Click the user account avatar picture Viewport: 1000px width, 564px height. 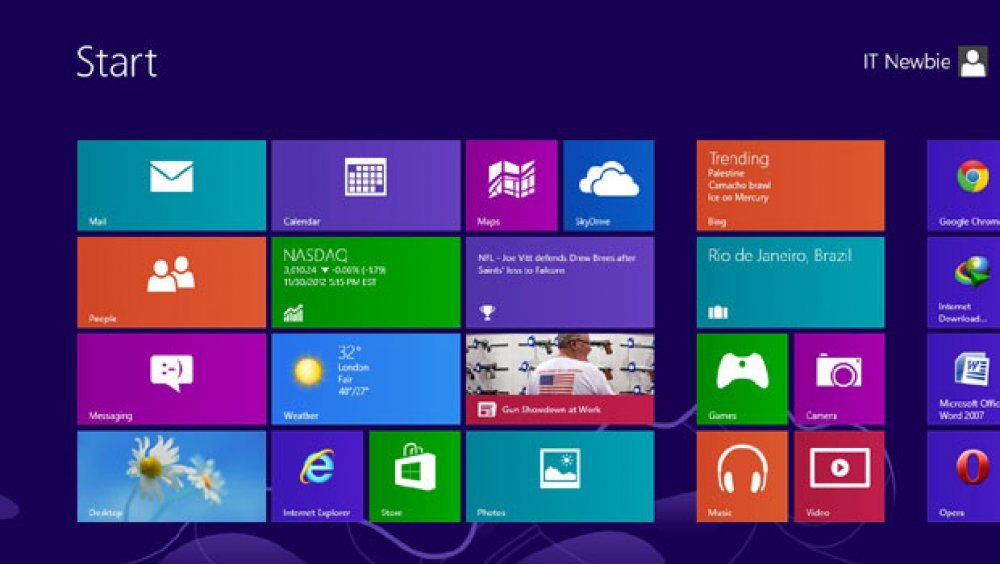pyautogui.click(x=973, y=62)
